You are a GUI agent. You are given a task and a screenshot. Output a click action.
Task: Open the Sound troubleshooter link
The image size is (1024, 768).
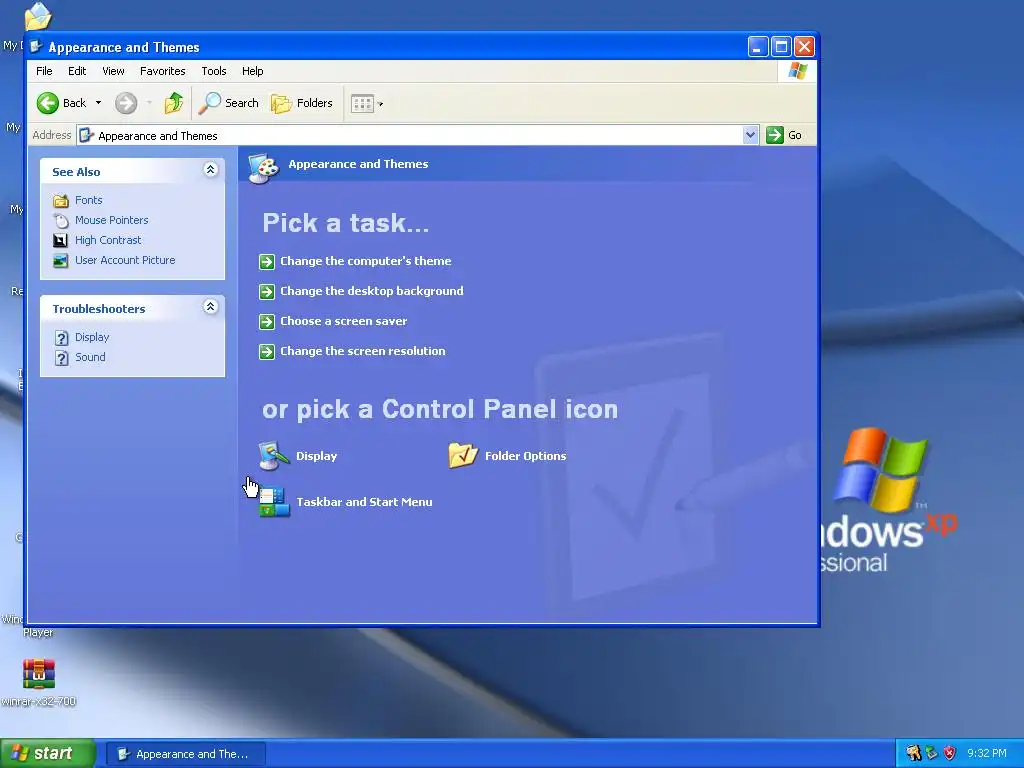[x=90, y=357]
